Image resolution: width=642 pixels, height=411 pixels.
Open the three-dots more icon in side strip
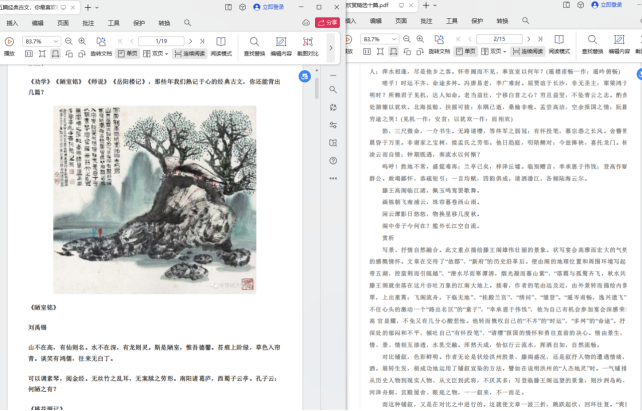[x=333, y=178]
